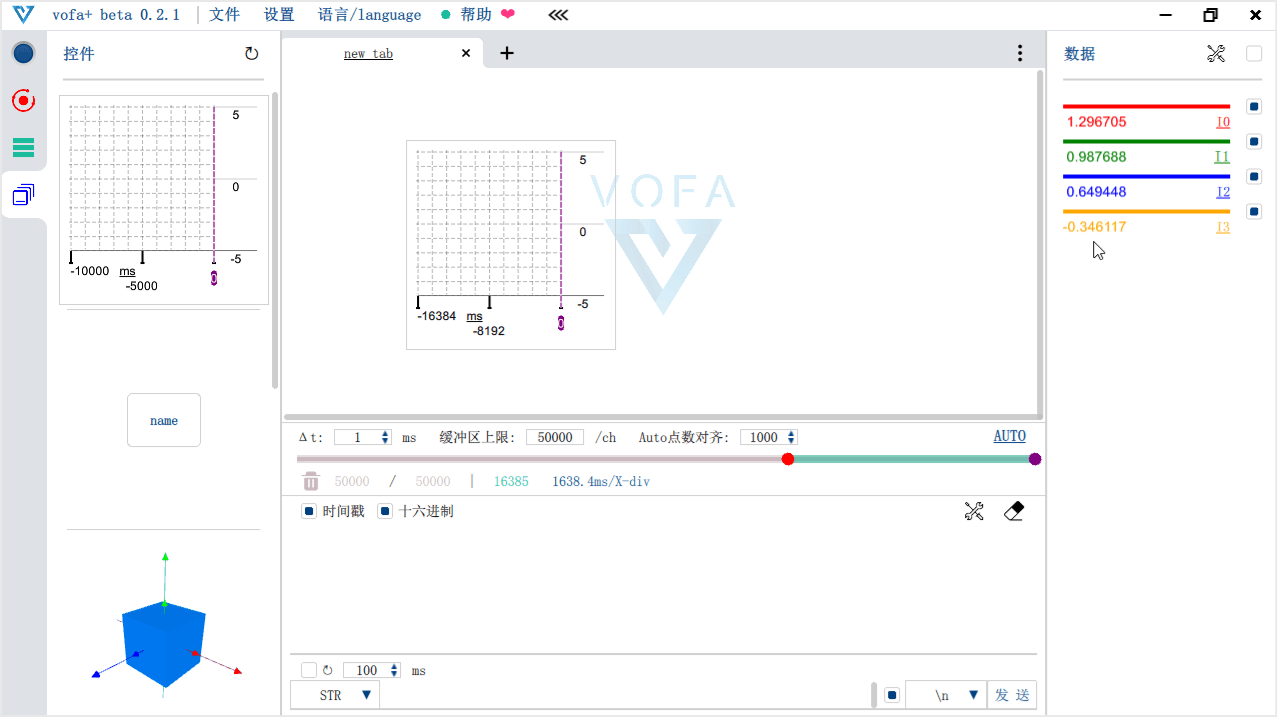Click the 发送 send button

tap(1011, 695)
